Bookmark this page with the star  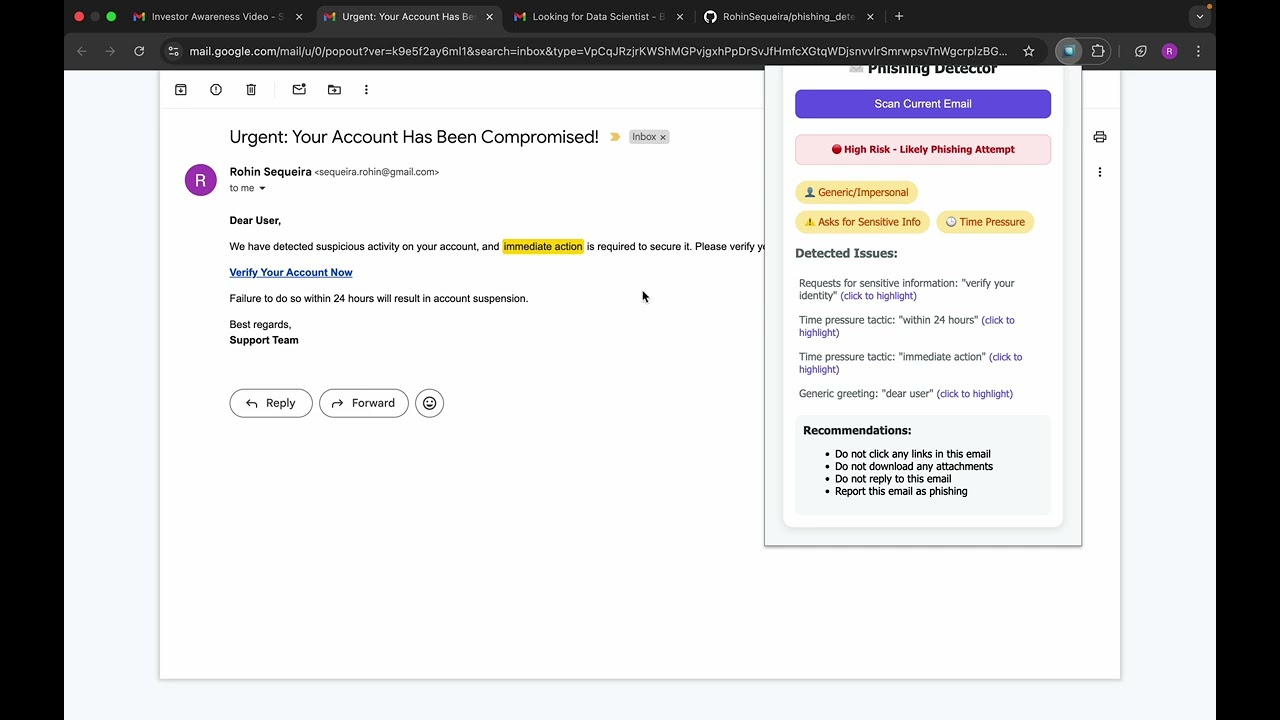pyautogui.click(x=1028, y=51)
